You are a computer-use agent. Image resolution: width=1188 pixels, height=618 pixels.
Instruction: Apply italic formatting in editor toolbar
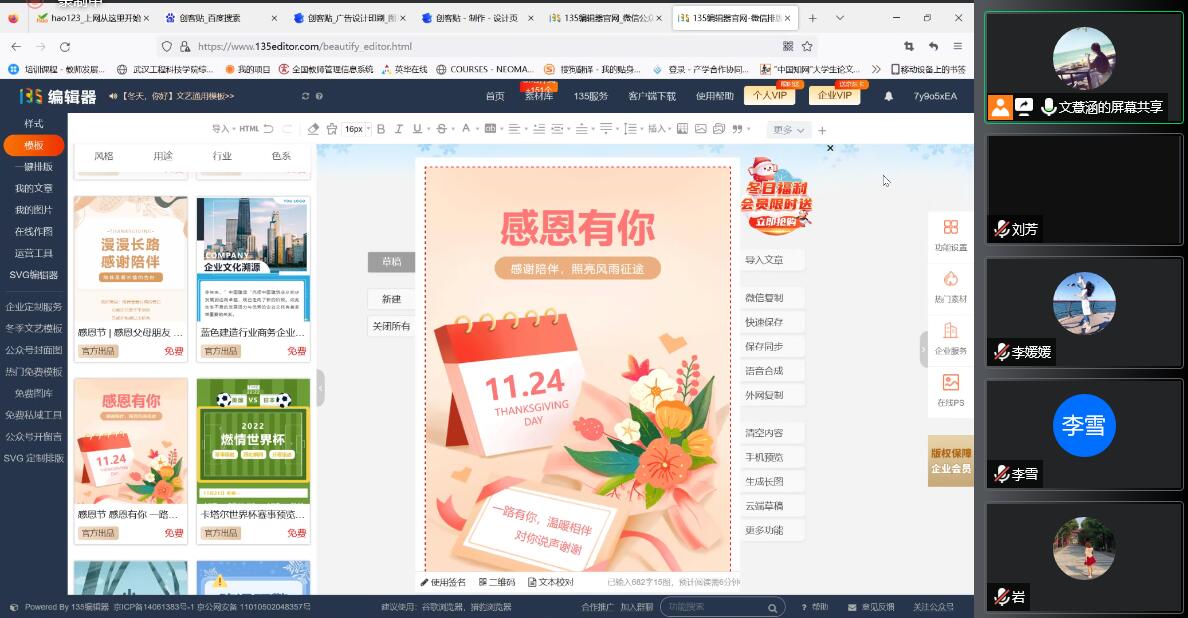point(397,129)
